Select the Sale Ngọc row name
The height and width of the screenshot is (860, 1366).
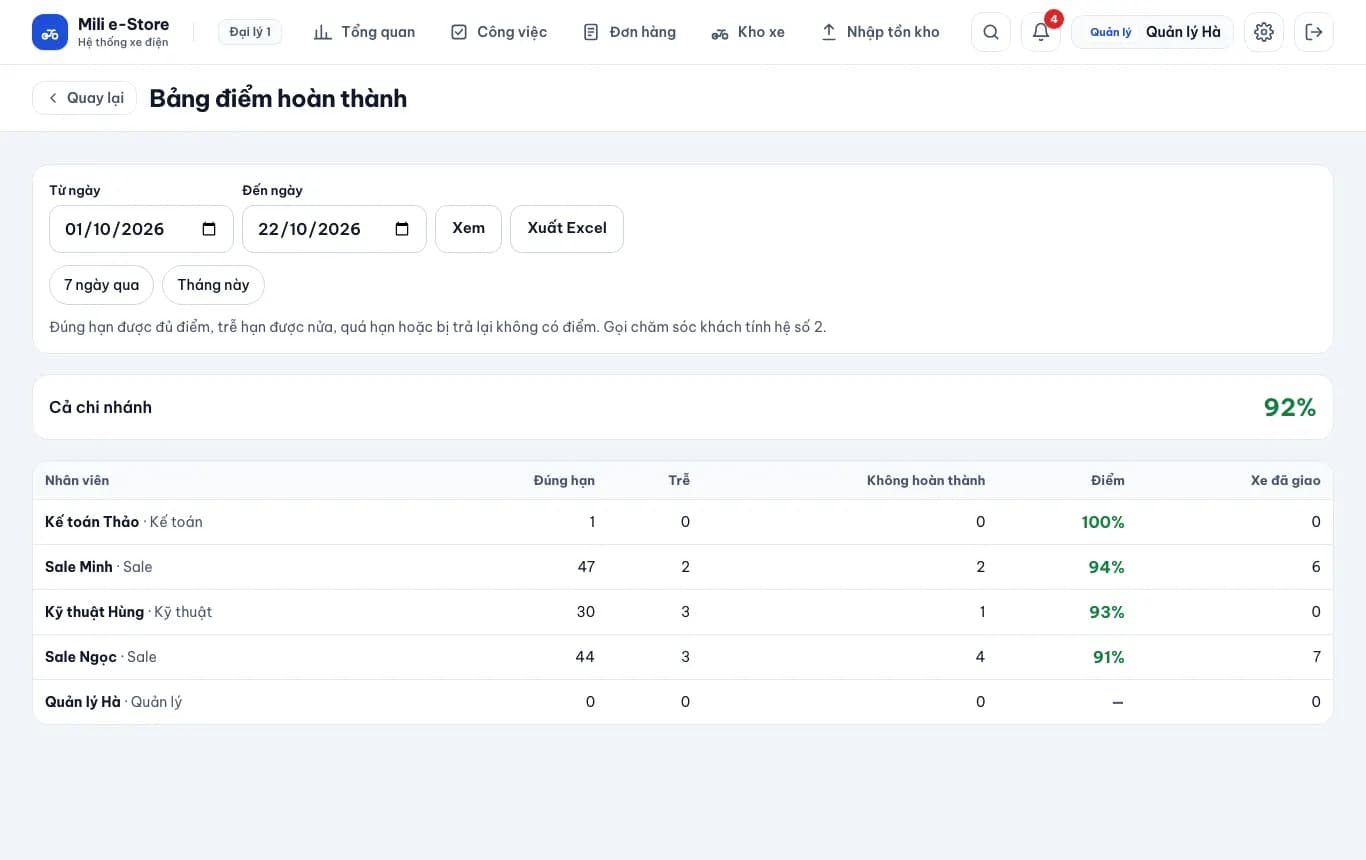tap(81, 657)
